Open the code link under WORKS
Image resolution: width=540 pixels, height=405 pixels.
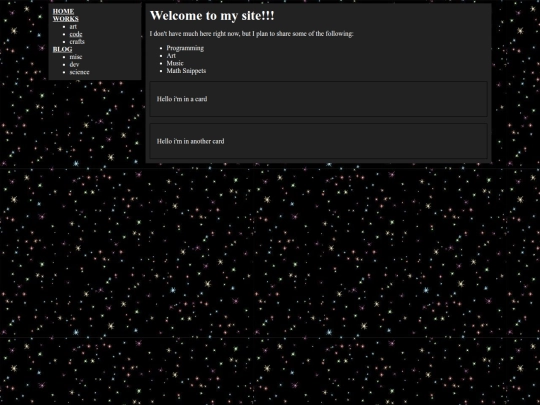click(76, 34)
